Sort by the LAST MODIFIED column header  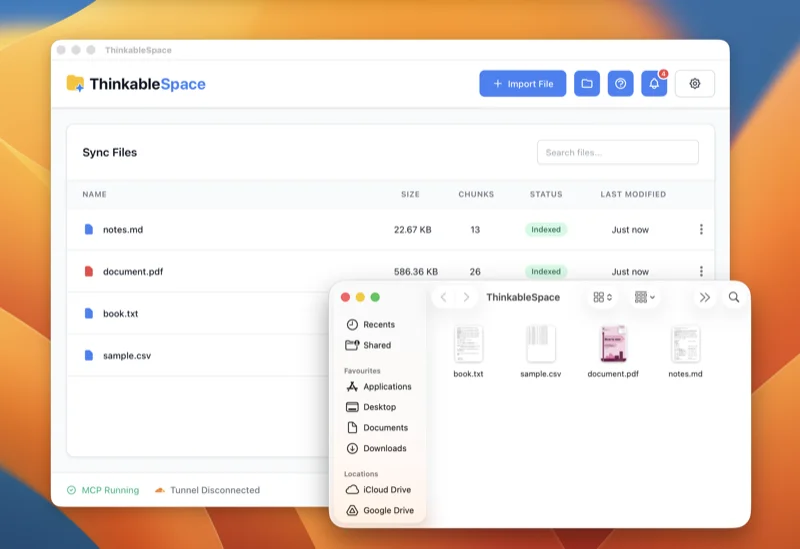pos(633,194)
